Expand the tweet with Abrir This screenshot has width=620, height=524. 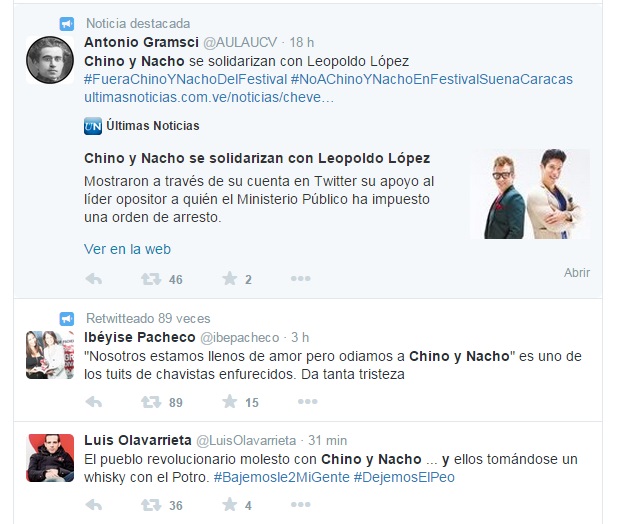[577, 272]
